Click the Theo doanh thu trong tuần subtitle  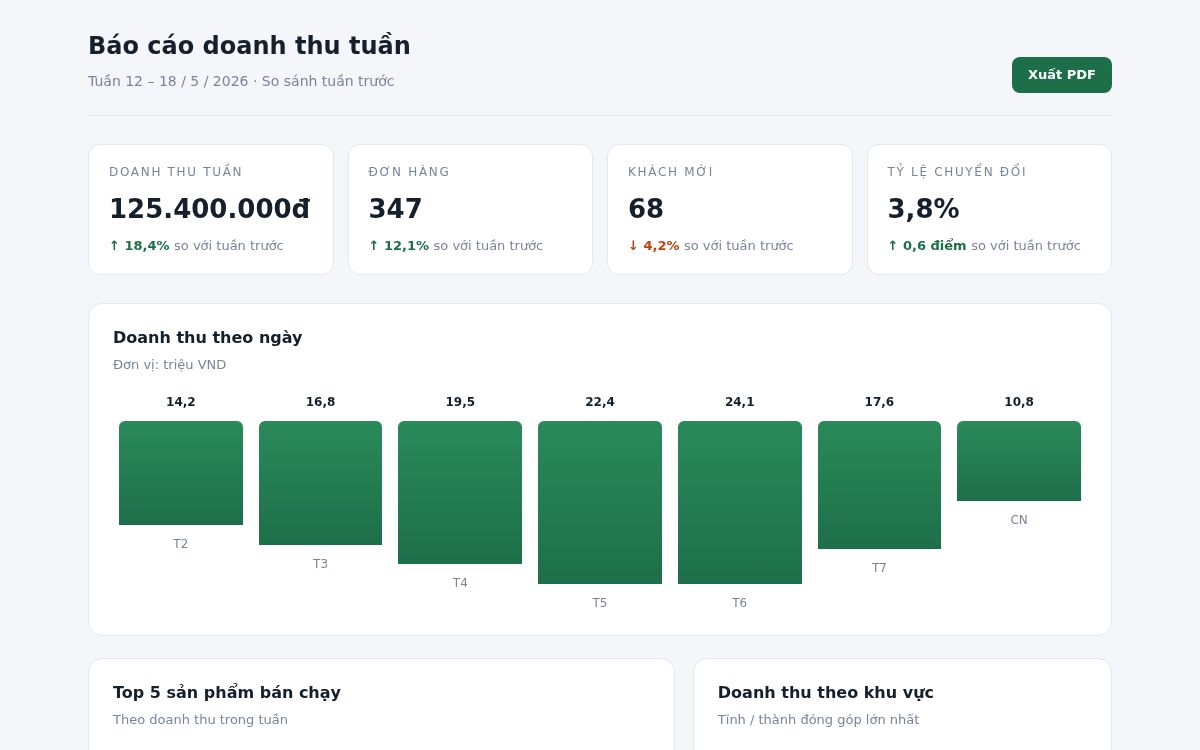200,720
